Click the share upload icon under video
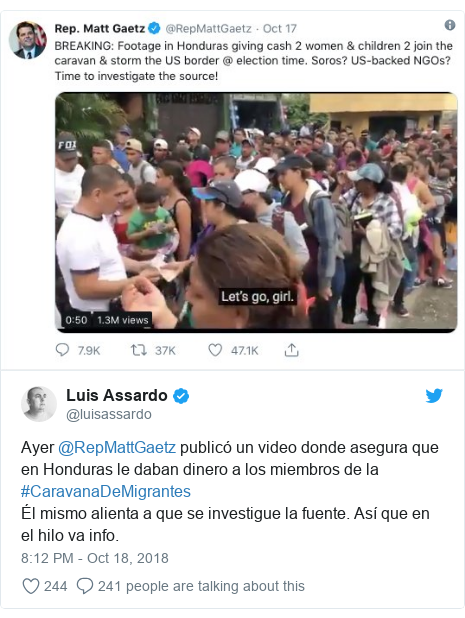The image size is (465, 618). (292, 350)
